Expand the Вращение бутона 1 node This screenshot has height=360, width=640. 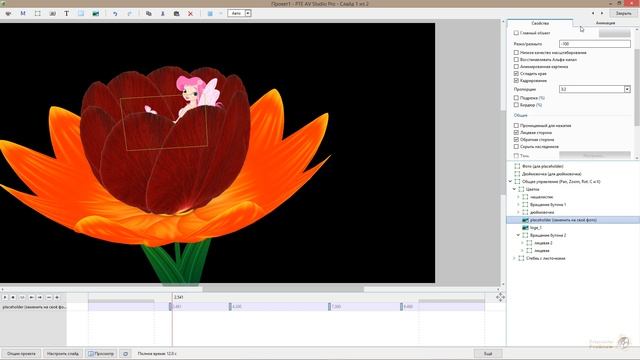518,204
